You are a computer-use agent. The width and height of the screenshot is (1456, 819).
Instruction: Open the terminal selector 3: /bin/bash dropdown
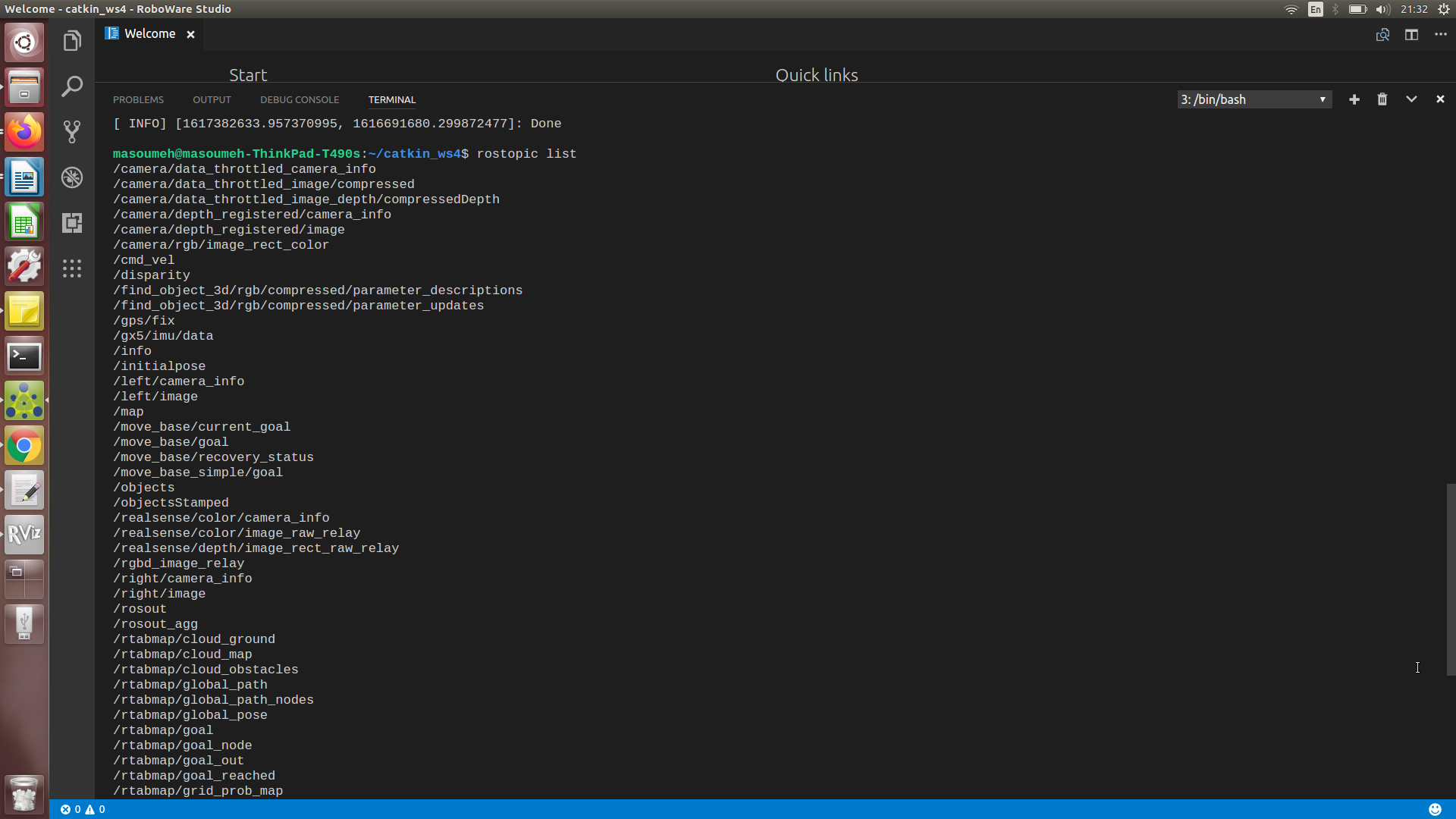click(1254, 99)
